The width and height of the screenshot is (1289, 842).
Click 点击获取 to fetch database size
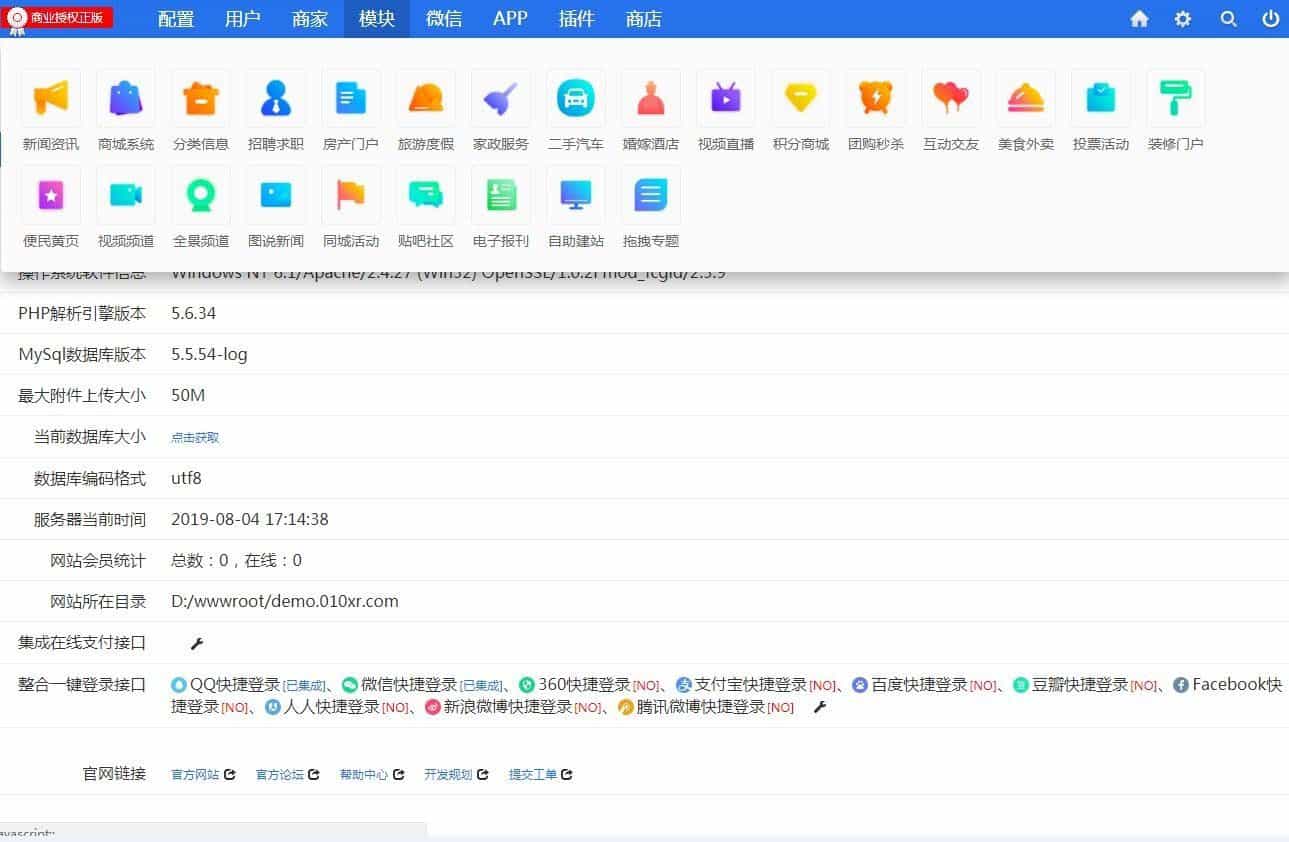tap(194, 437)
